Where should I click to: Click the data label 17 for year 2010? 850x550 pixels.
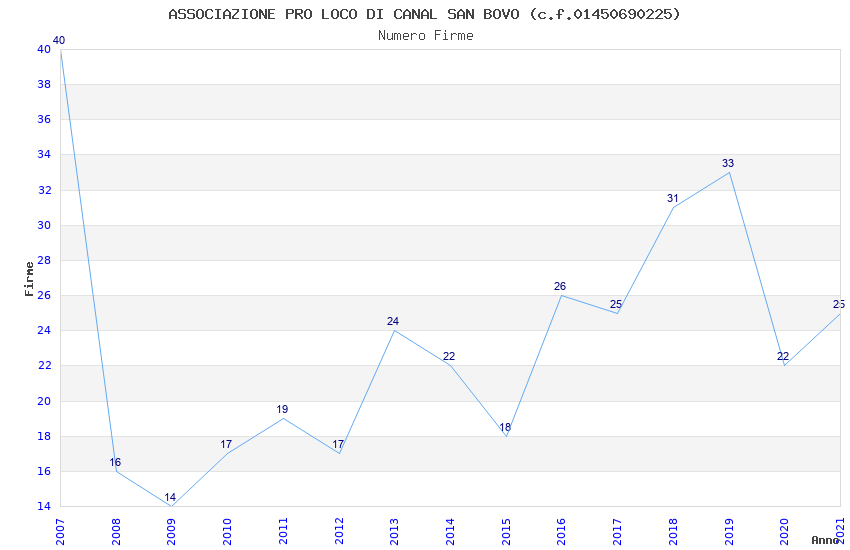point(226,444)
